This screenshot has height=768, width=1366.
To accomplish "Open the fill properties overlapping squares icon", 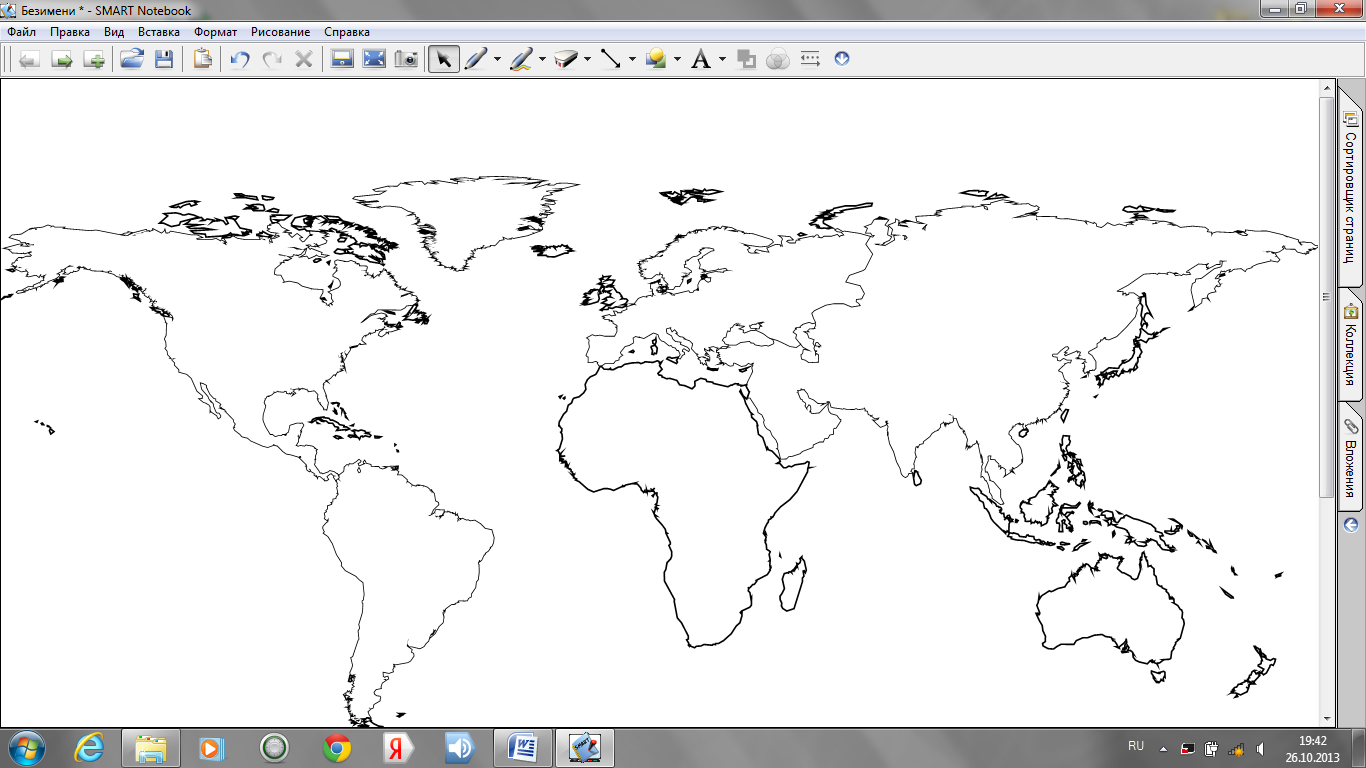I will point(745,59).
